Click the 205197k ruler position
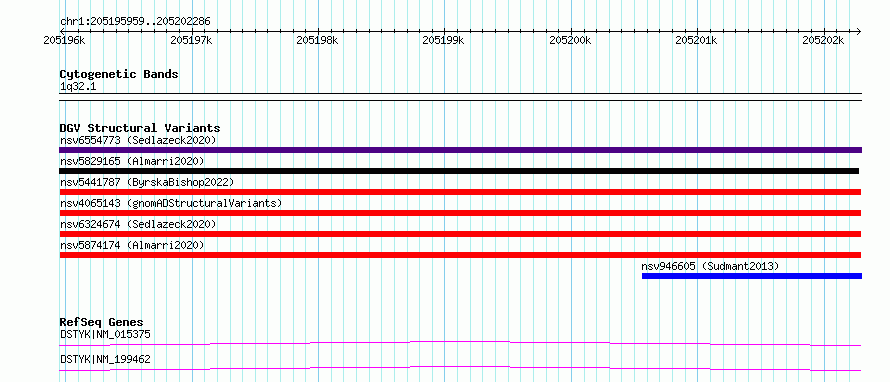Screen dimensions: 890x382 [191, 40]
